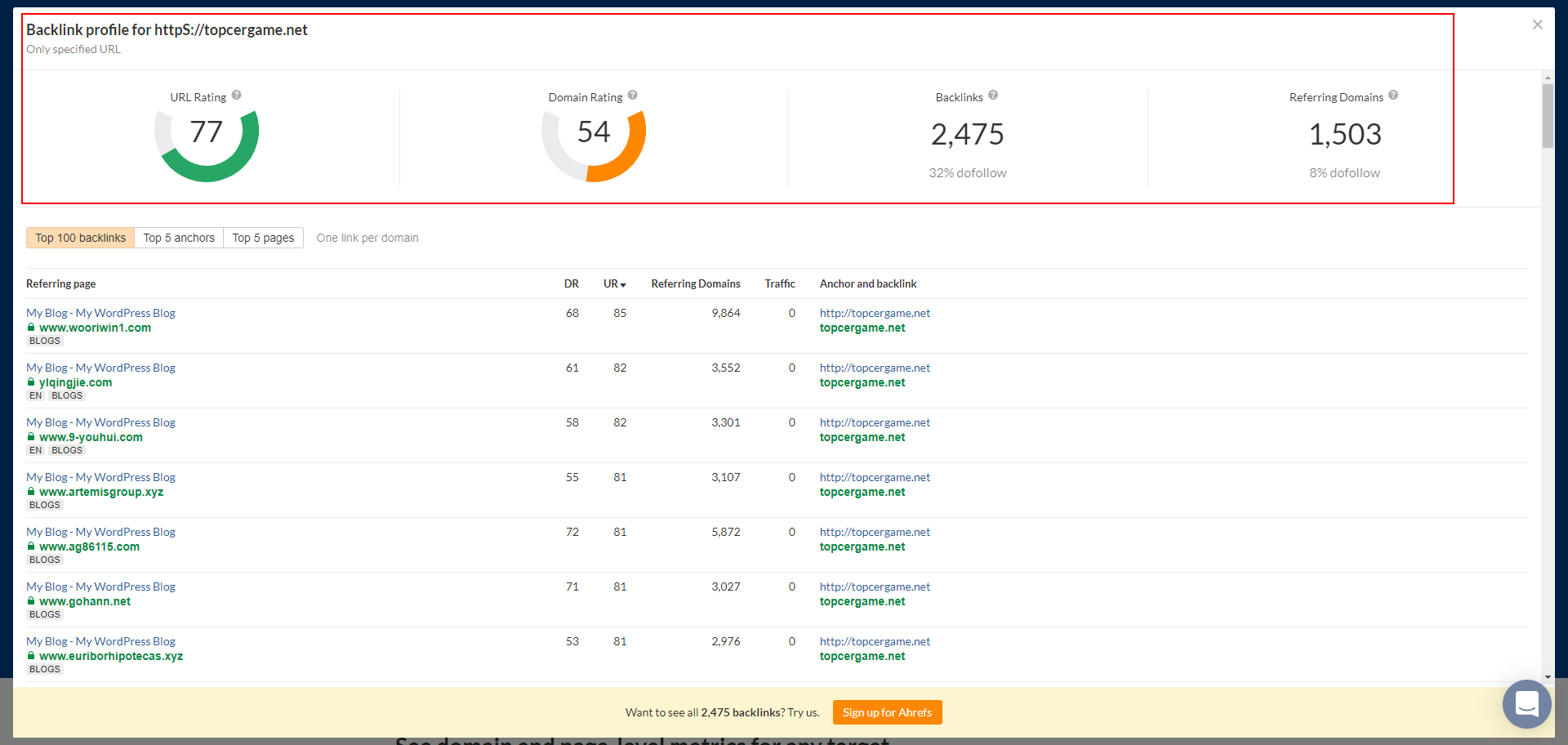Viewport: 1568px width, 745px height.
Task: Select the Top 100 backlinks tab
Action: [80, 238]
